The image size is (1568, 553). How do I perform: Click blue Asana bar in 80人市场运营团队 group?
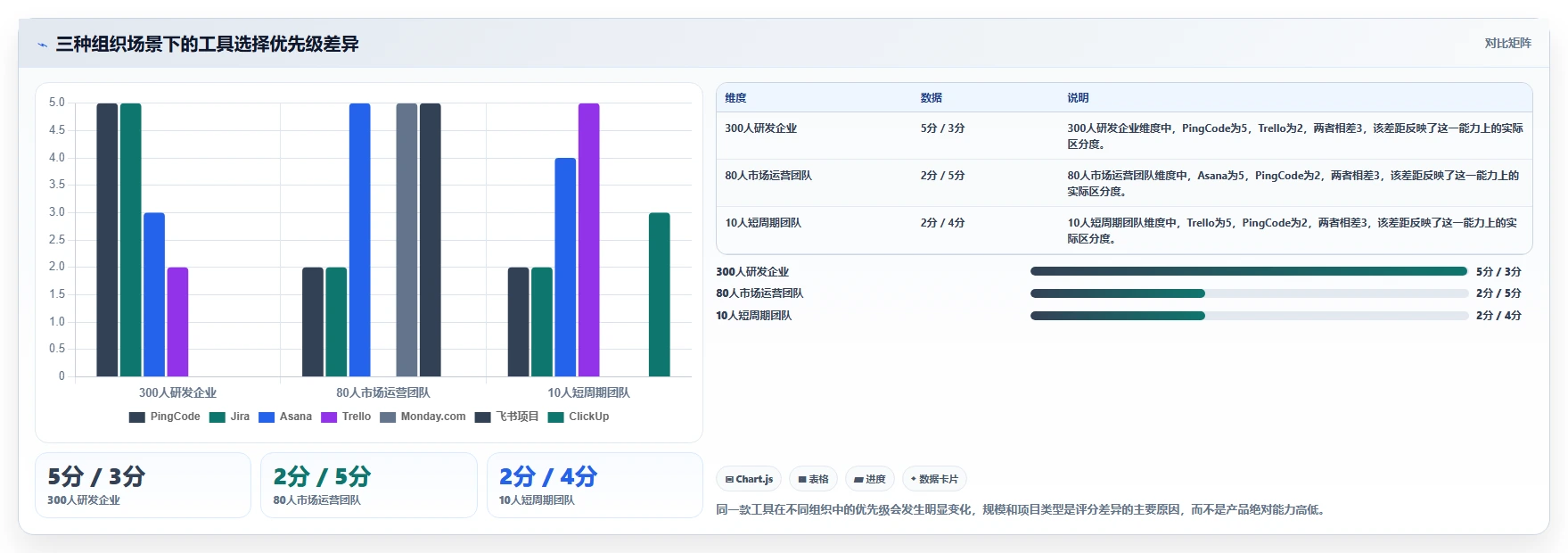[360, 240]
